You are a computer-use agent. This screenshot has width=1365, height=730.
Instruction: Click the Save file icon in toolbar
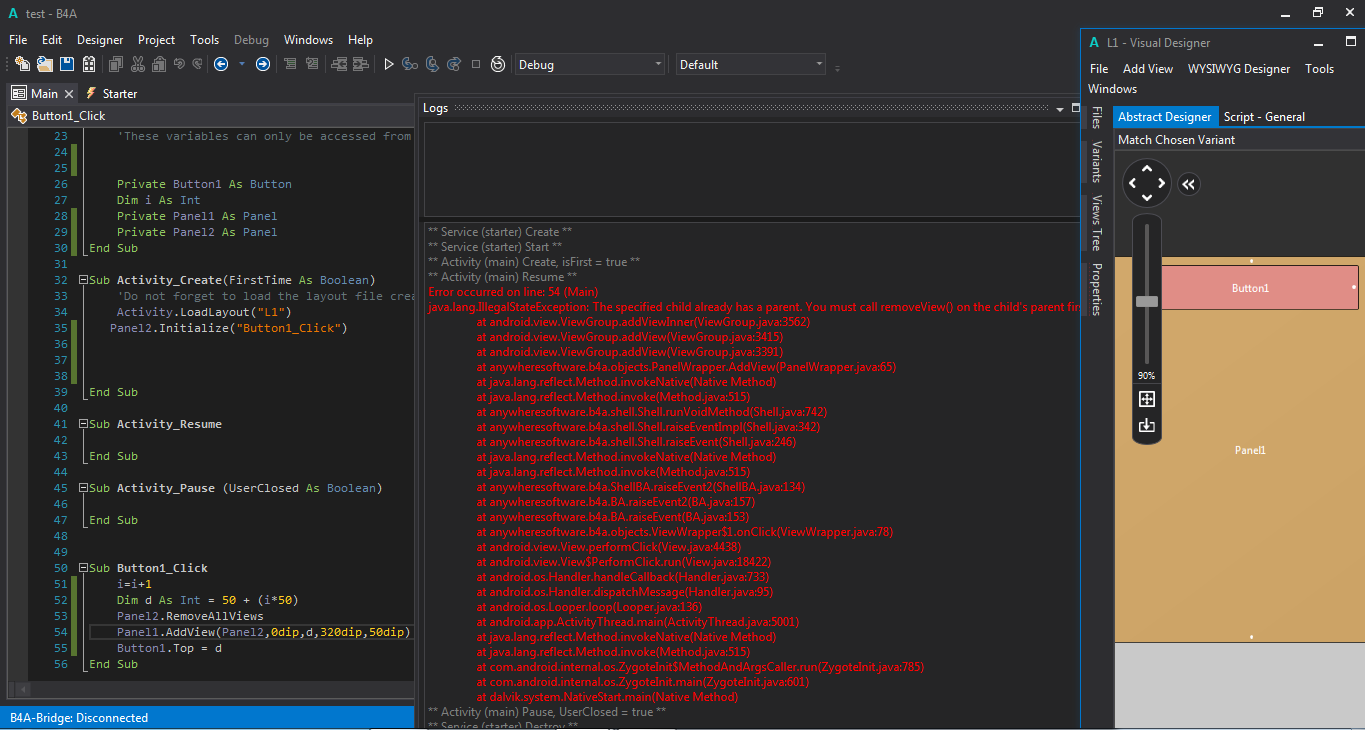pos(67,64)
